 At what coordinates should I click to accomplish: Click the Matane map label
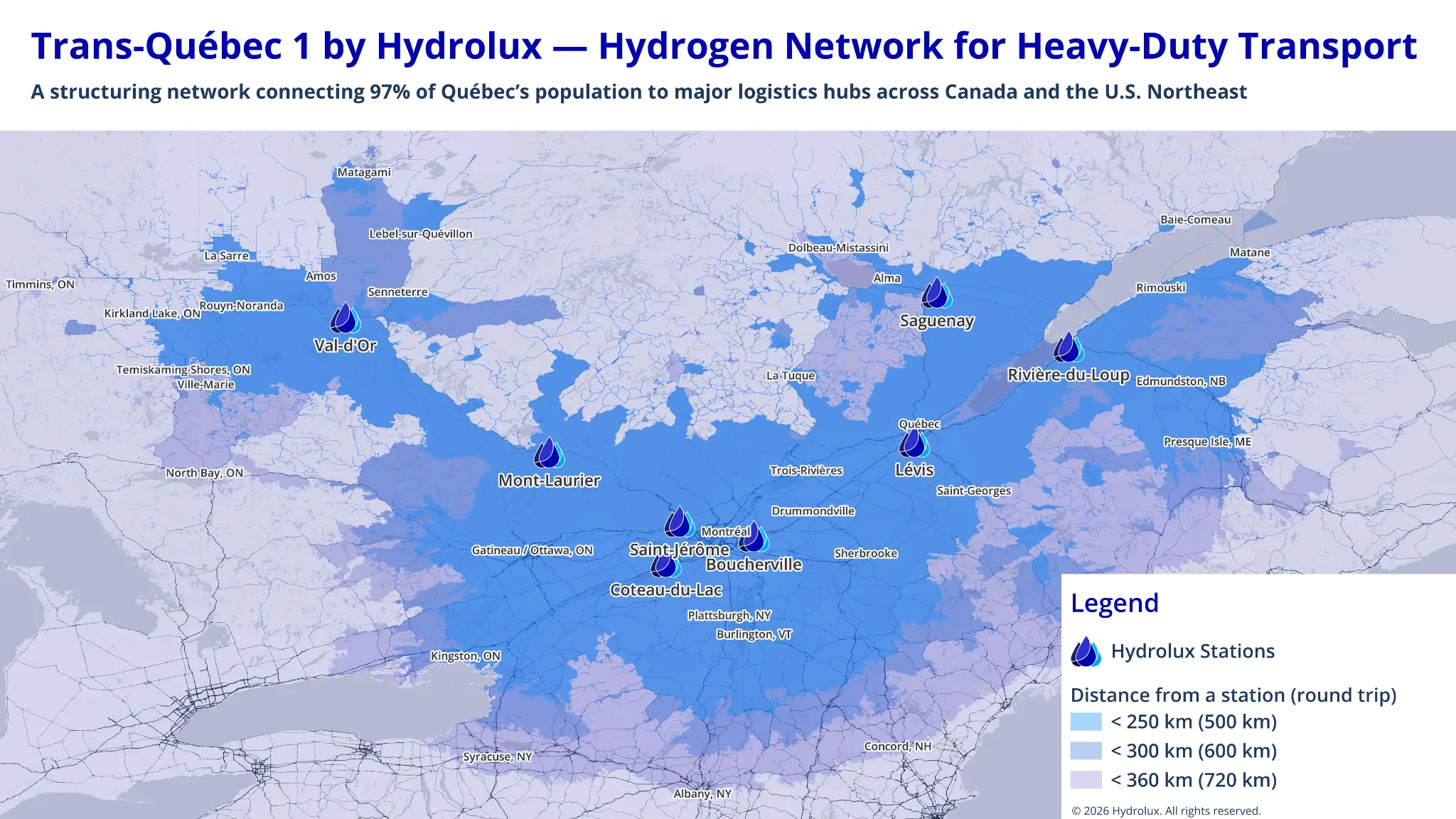click(x=1250, y=252)
